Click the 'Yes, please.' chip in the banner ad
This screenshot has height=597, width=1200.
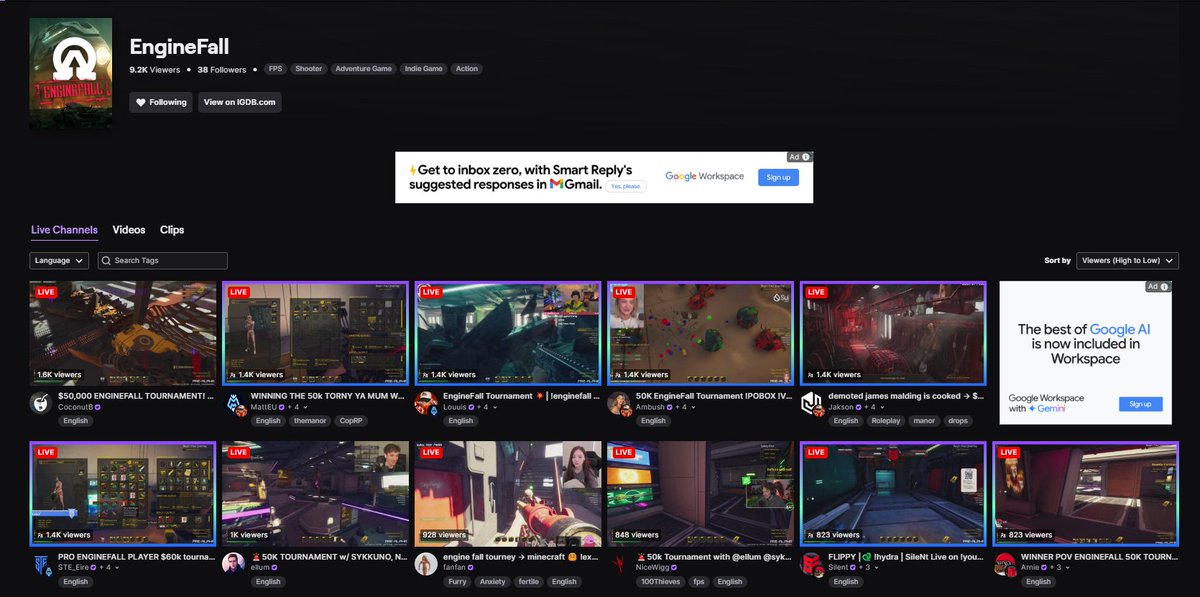(626, 186)
